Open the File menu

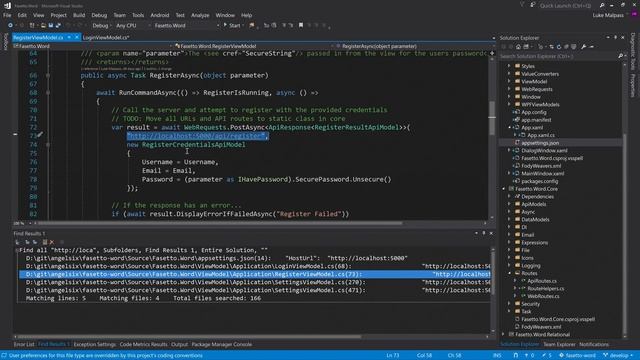7,15
